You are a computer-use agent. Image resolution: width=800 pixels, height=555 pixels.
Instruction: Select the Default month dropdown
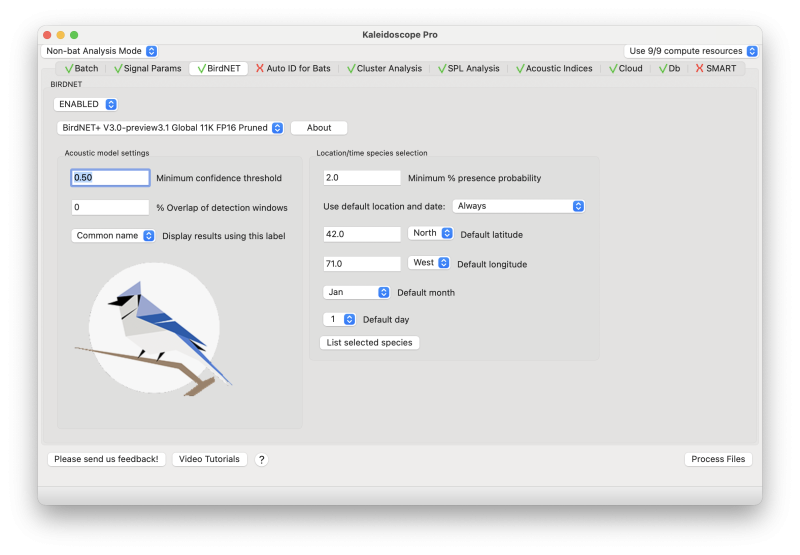click(x=357, y=292)
